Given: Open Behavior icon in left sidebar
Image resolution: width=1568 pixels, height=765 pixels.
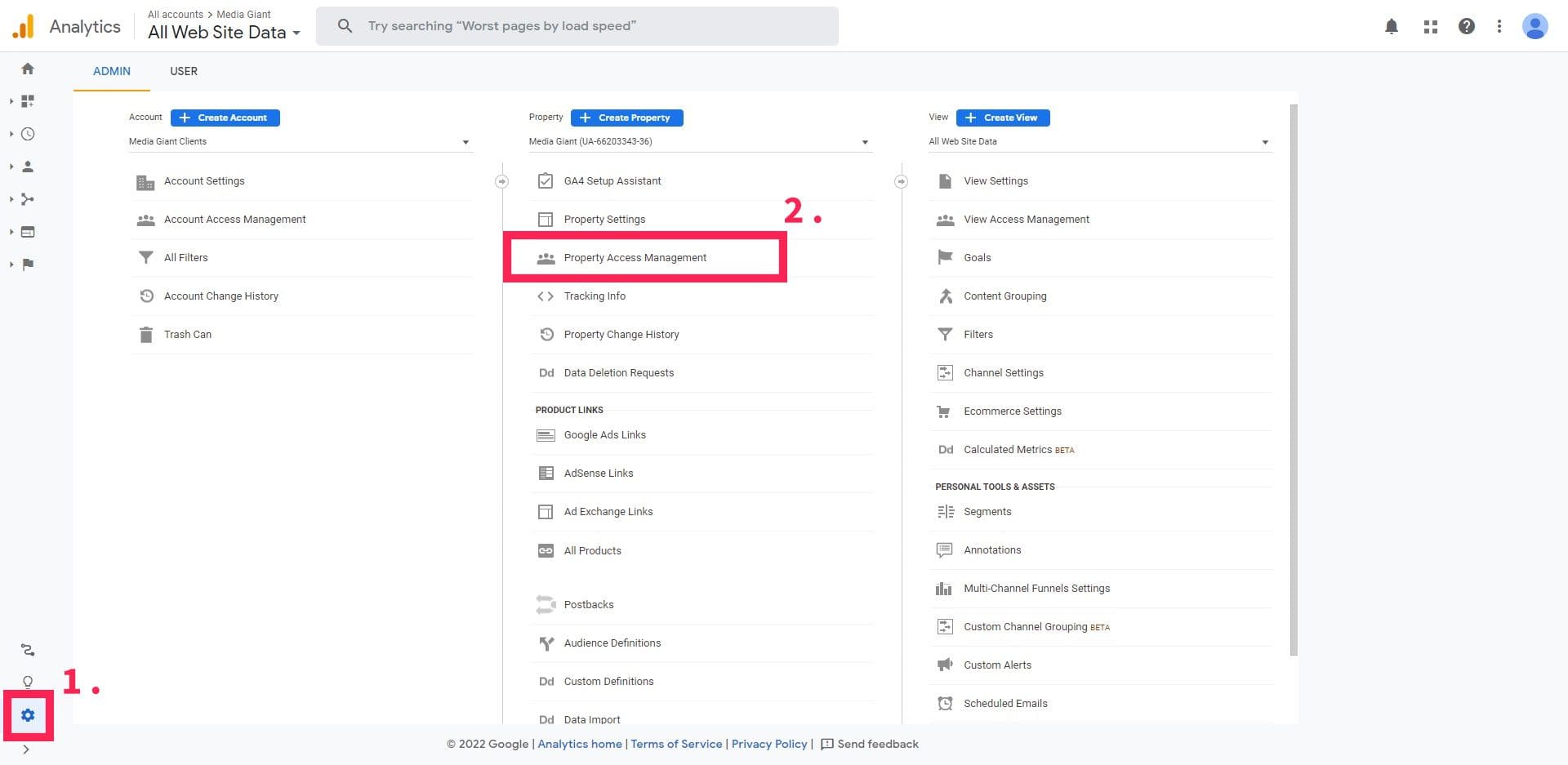Looking at the screenshot, I should click(x=28, y=232).
